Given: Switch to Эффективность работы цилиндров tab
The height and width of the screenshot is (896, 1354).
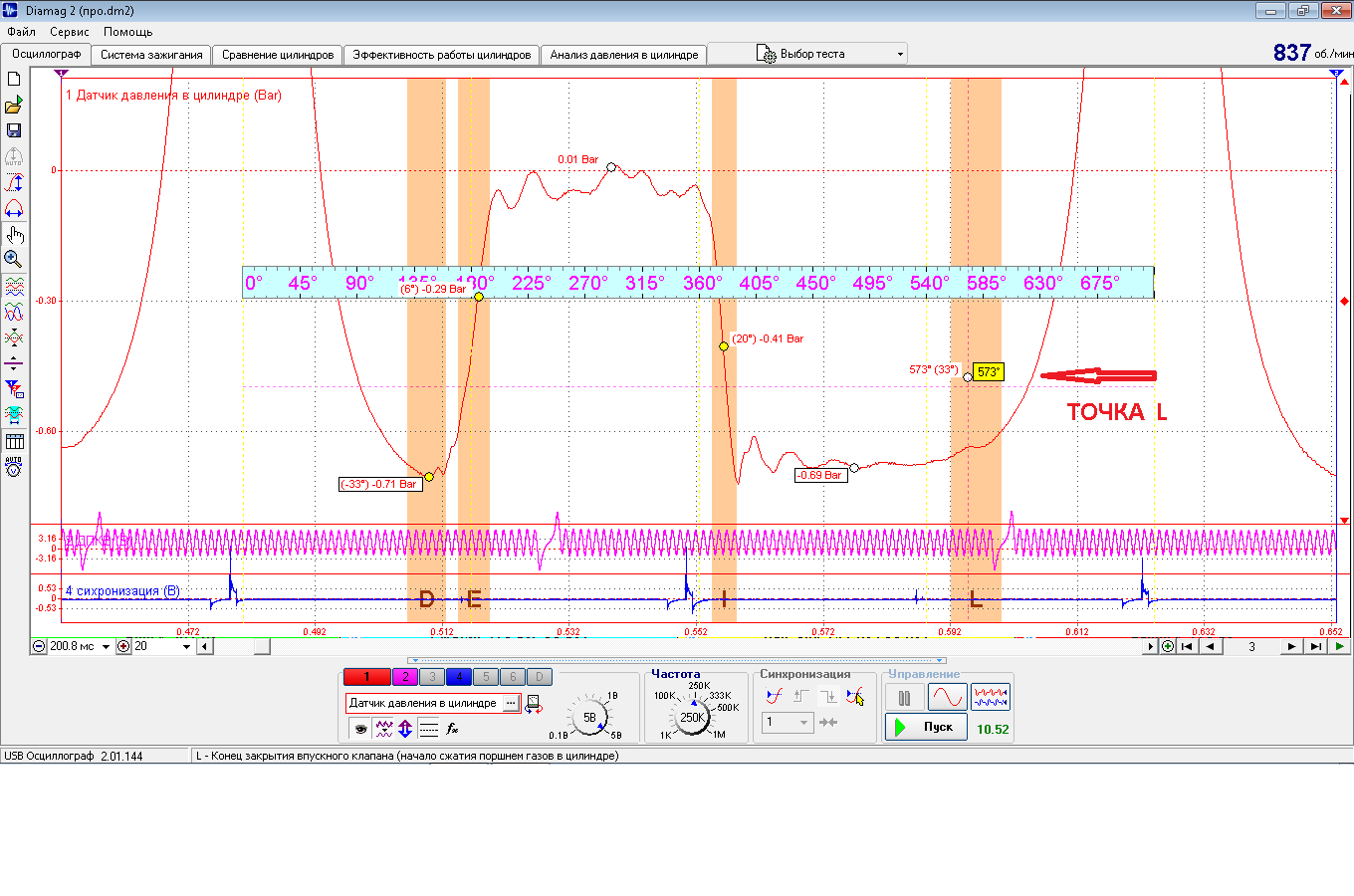Looking at the screenshot, I should point(442,55).
